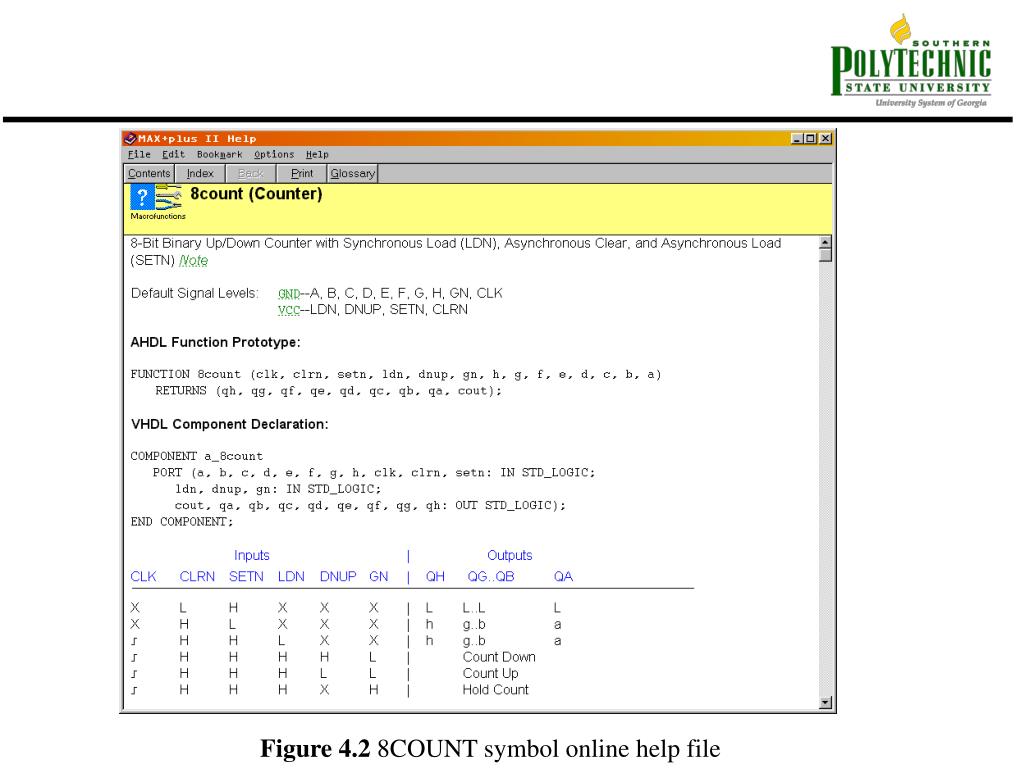This screenshot has height=768, width=1024.
Task: Click the CLRN column header
Action: point(197,577)
